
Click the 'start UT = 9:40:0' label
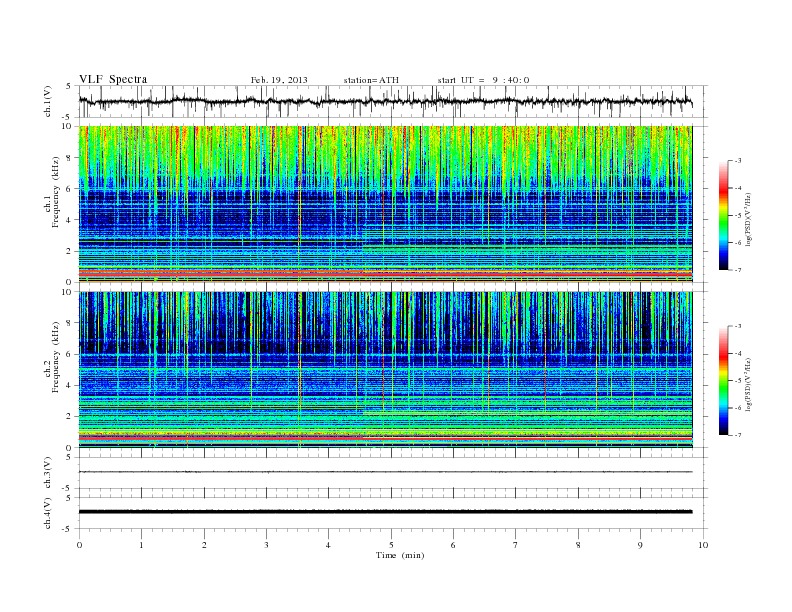click(x=483, y=80)
